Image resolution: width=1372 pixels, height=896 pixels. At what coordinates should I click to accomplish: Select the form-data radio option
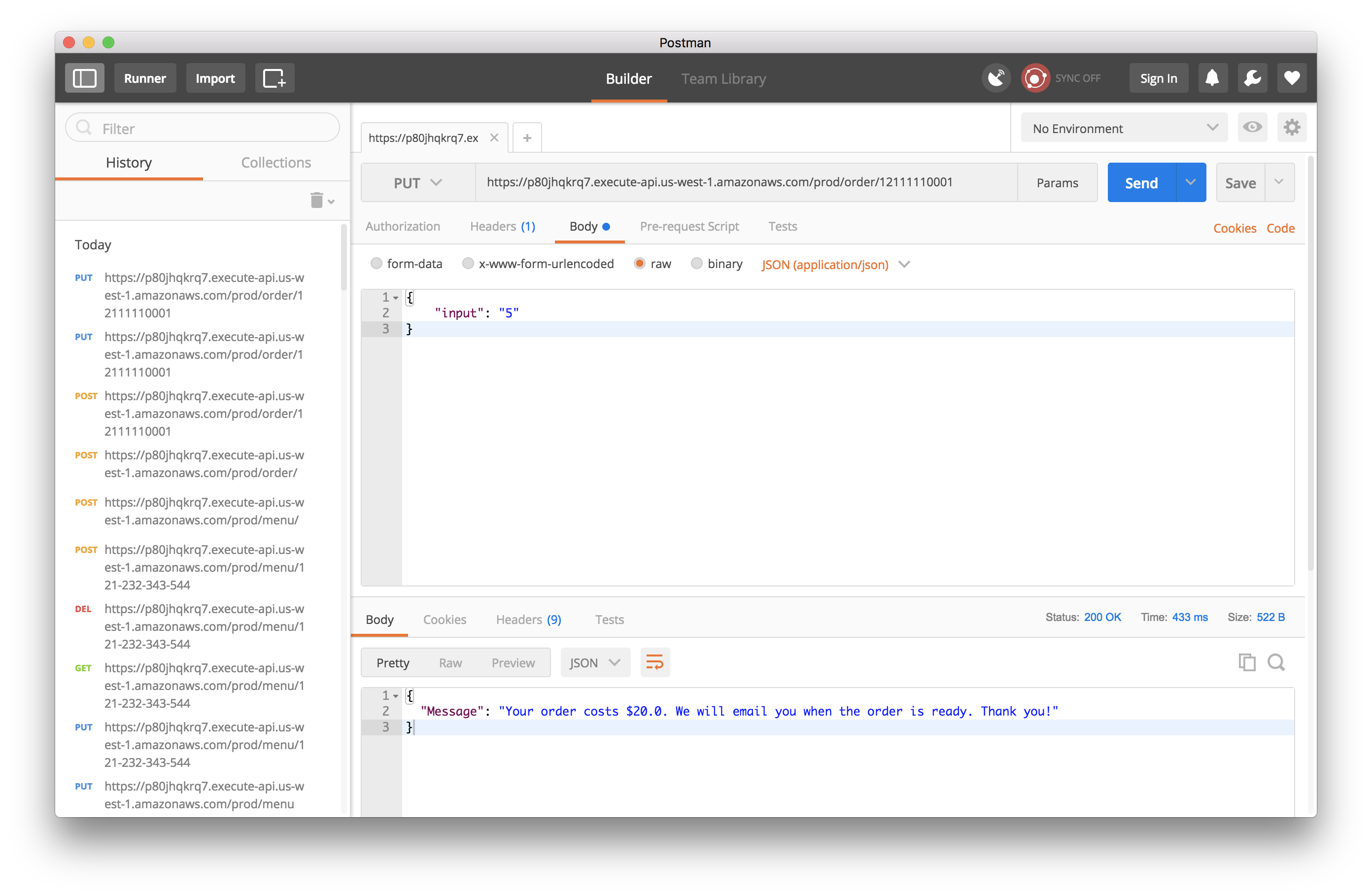point(377,264)
